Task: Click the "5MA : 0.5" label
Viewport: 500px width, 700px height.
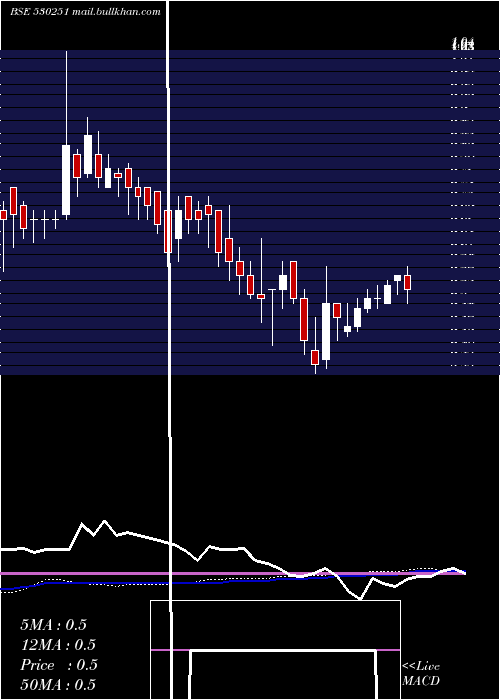Action: coord(53,625)
